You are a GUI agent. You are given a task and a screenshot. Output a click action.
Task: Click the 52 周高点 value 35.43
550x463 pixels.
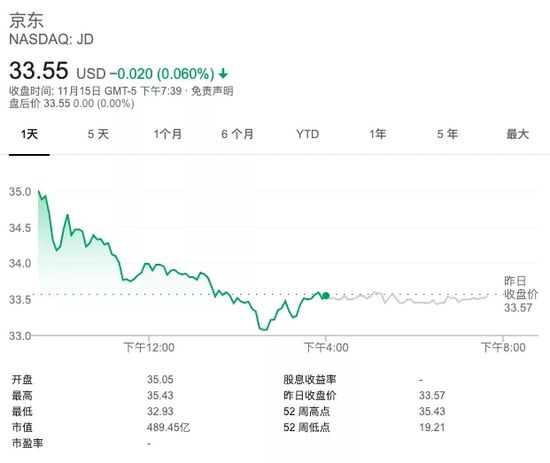pos(432,411)
